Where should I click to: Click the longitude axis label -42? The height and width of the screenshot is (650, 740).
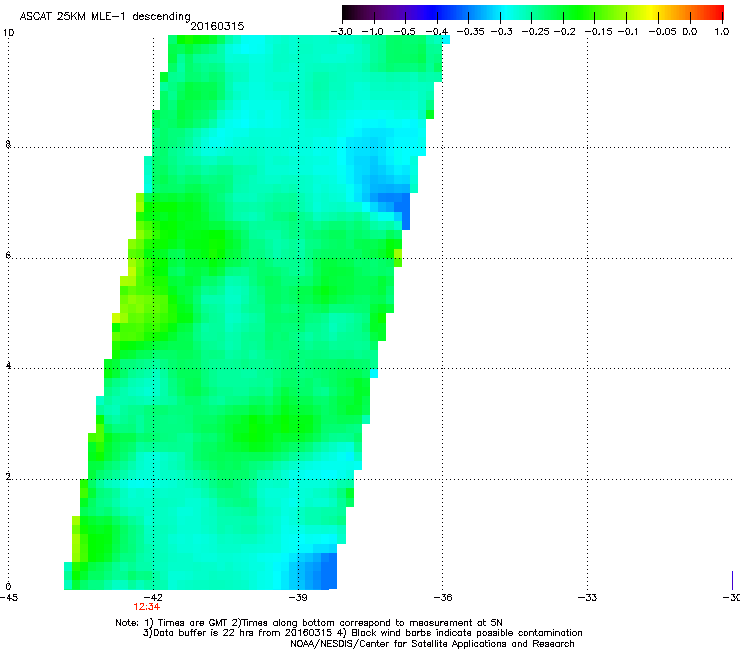pyautogui.click(x=154, y=598)
